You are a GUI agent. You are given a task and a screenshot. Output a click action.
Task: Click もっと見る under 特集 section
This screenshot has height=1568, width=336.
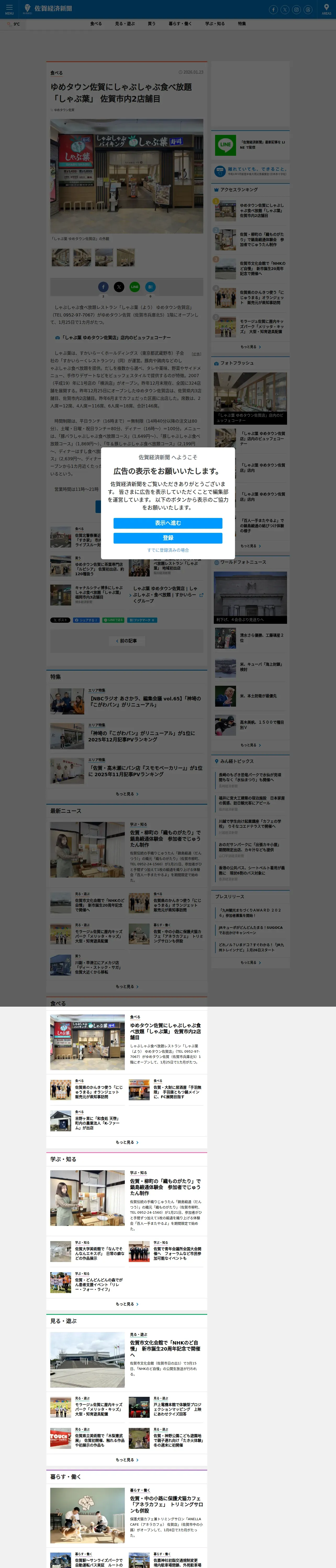[127, 794]
